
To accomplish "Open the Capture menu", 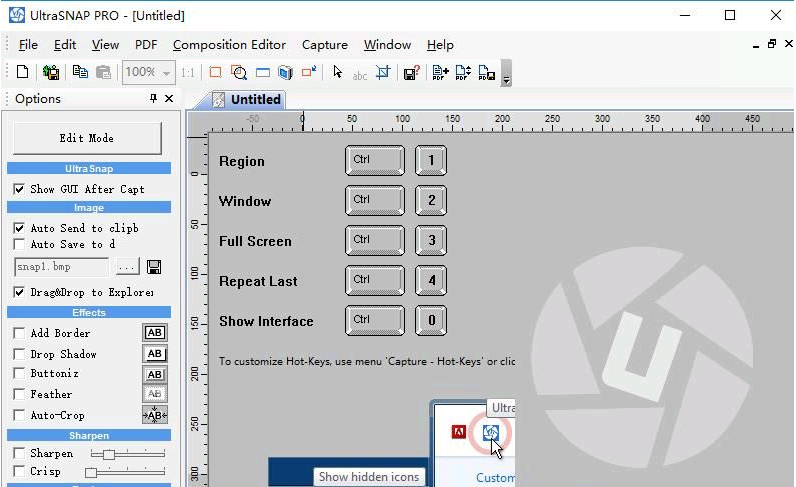I will click(x=325, y=45).
